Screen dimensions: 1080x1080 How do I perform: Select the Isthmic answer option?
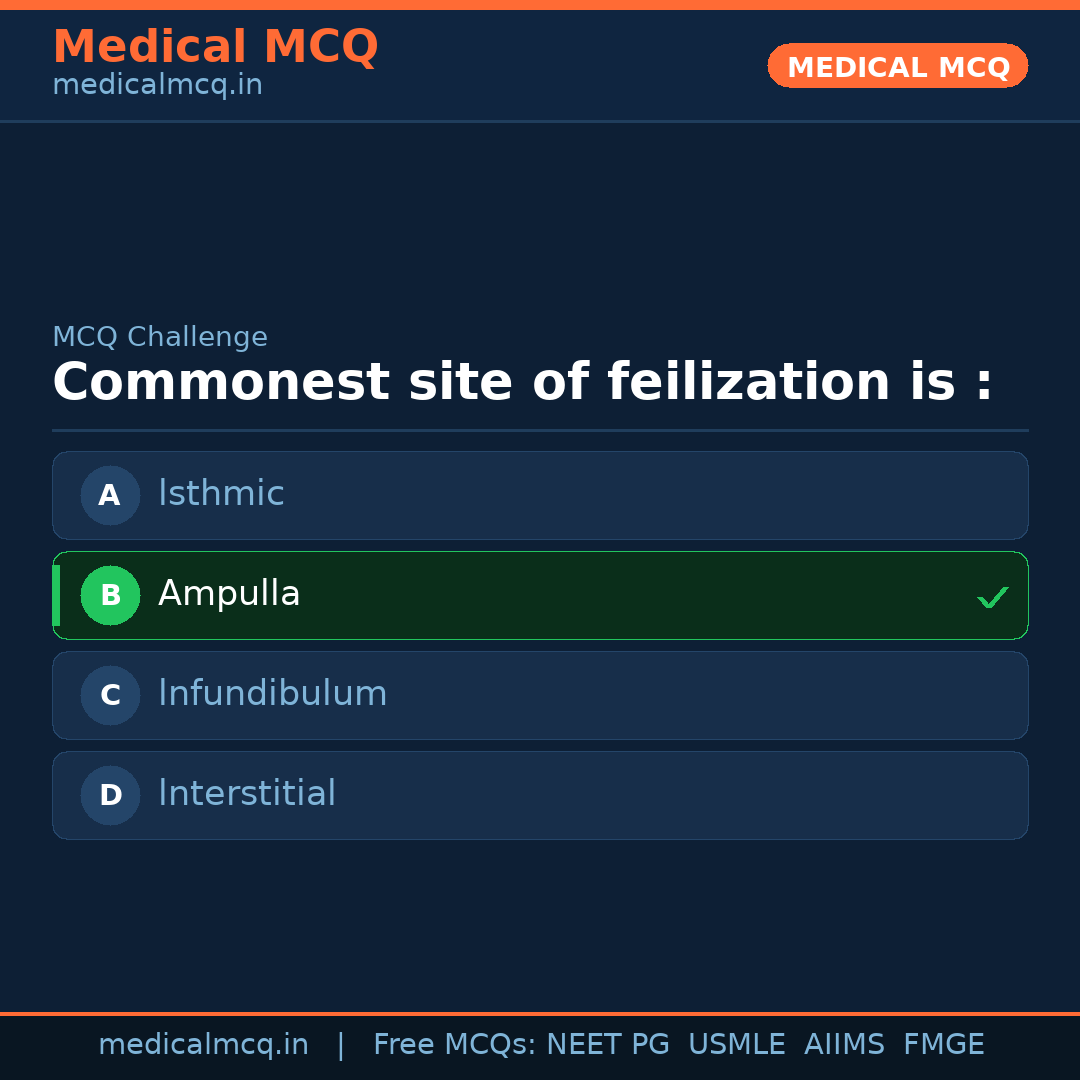540,495
